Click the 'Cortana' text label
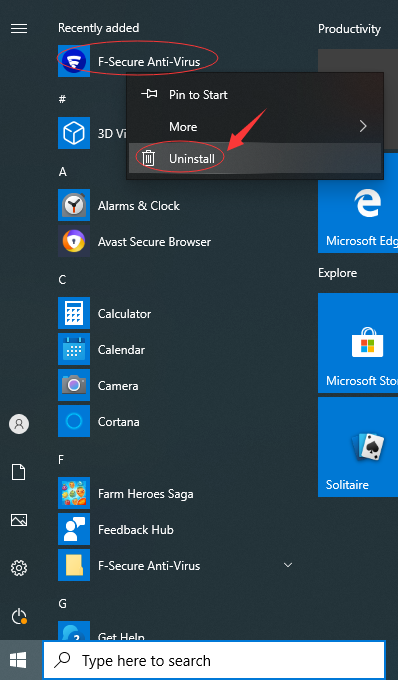The image size is (398, 680). (x=119, y=422)
